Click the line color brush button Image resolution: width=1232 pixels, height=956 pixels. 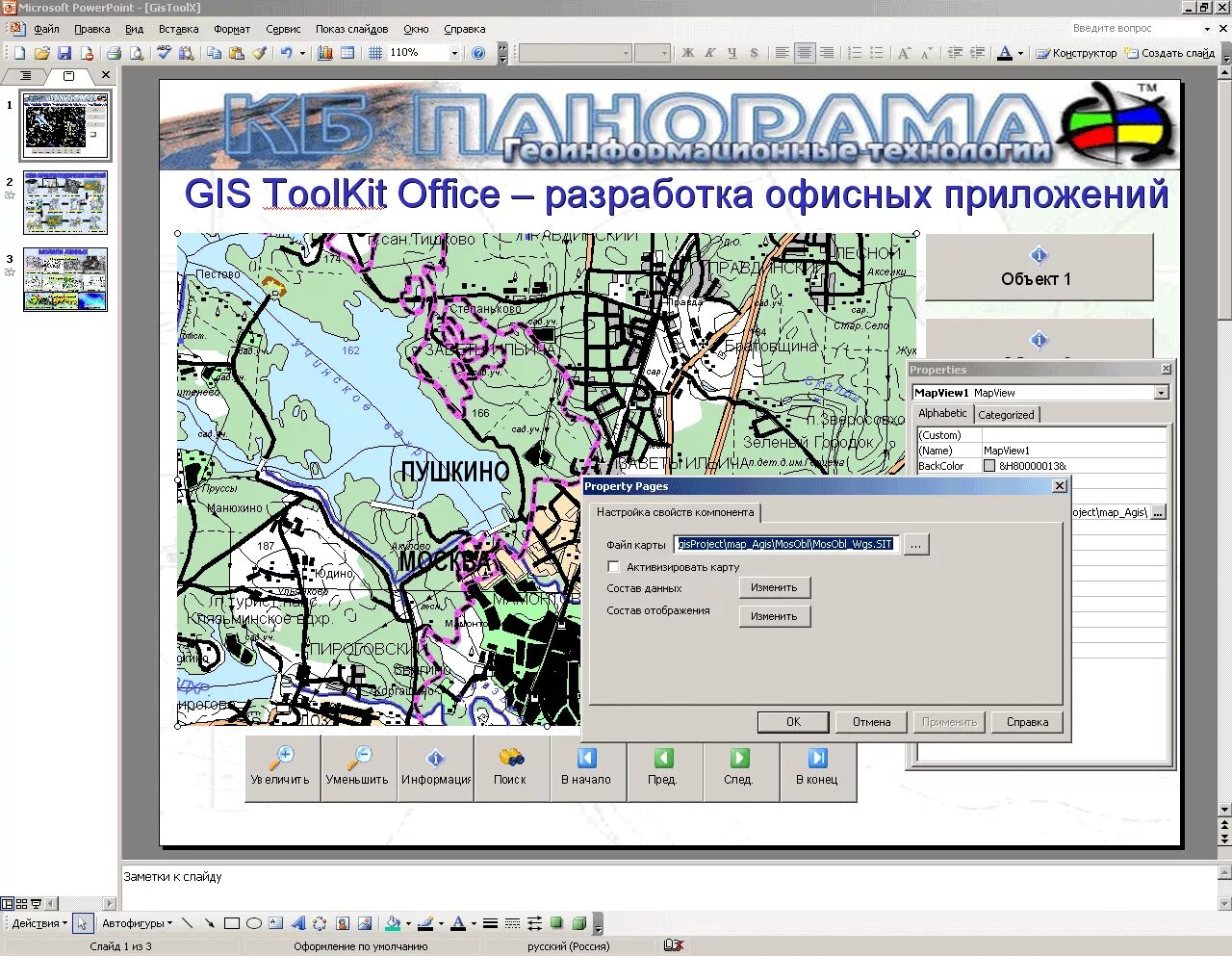coord(425,923)
